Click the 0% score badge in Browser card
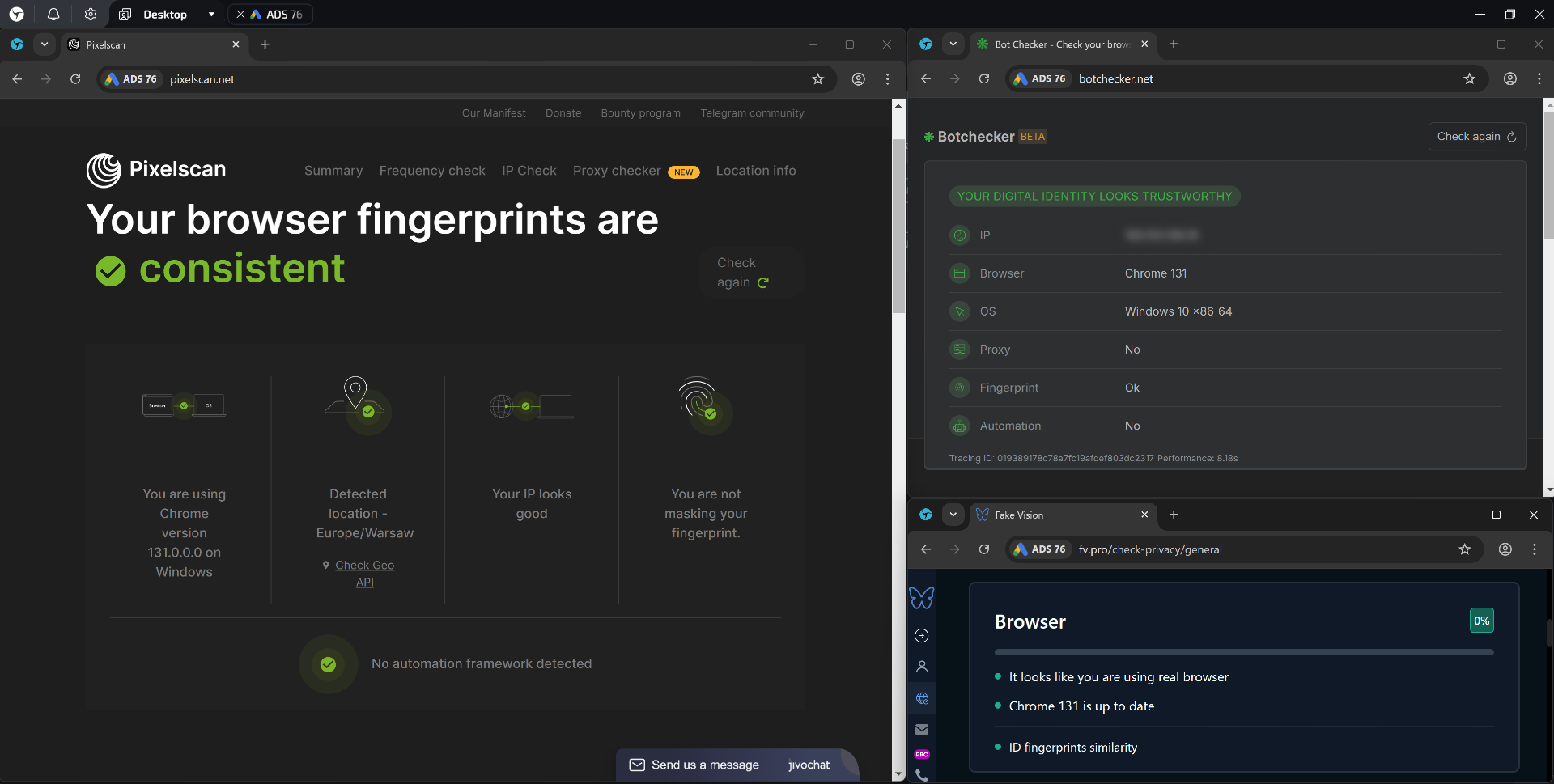Viewport: 1554px width, 784px height. coord(1482,621)
